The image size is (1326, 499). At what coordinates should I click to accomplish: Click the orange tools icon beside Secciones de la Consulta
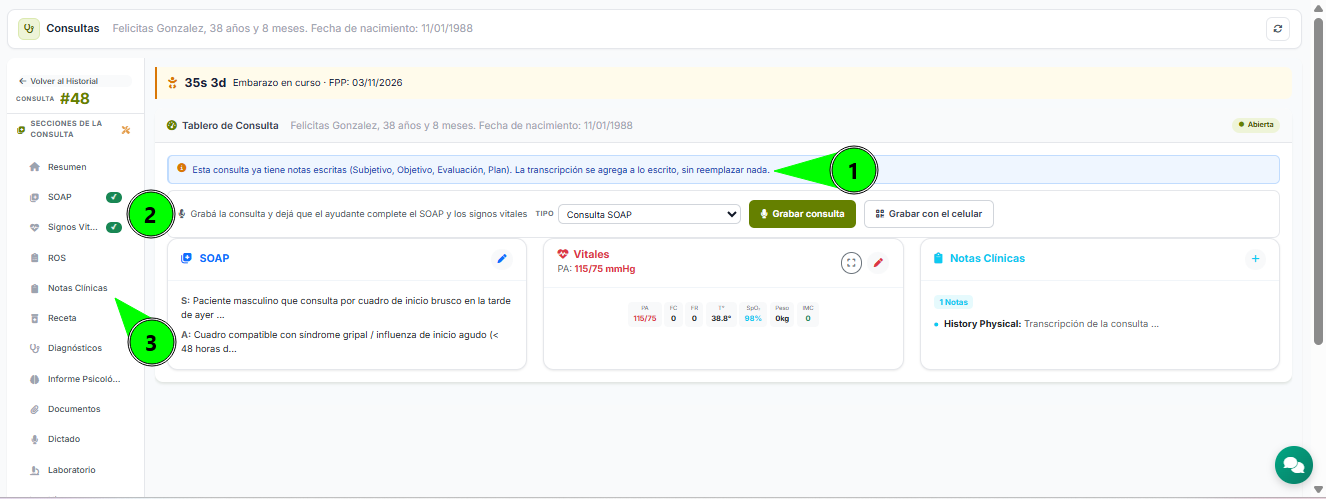(x=125, y=129)
